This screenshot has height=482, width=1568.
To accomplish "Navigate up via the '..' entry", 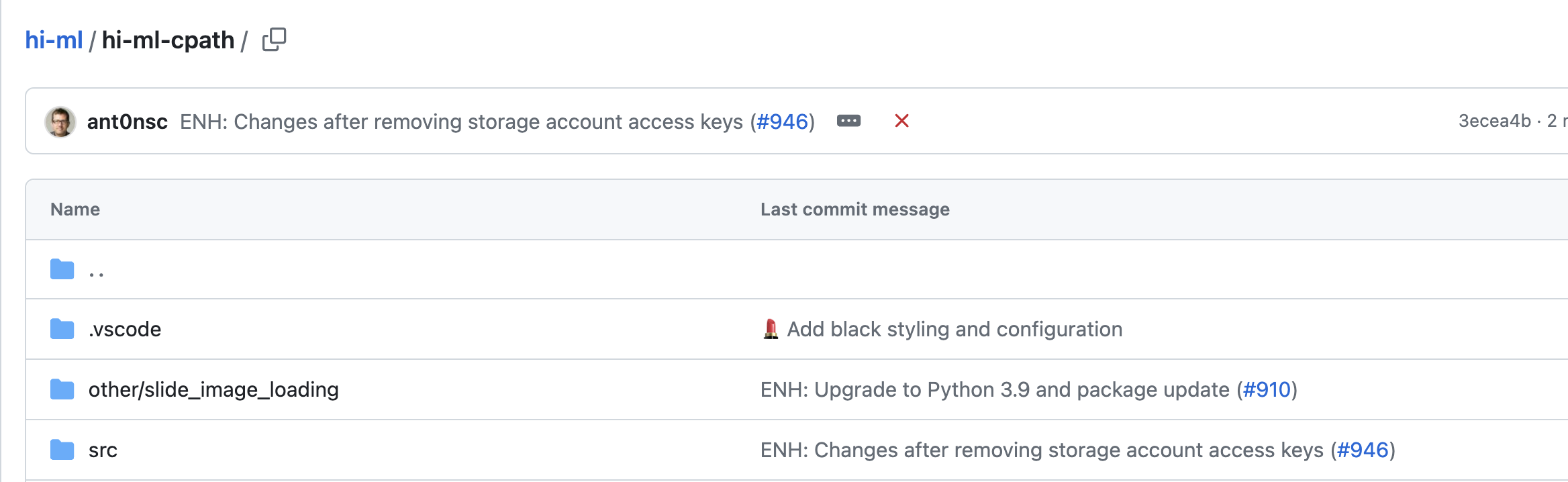I will tap(97, 271).
